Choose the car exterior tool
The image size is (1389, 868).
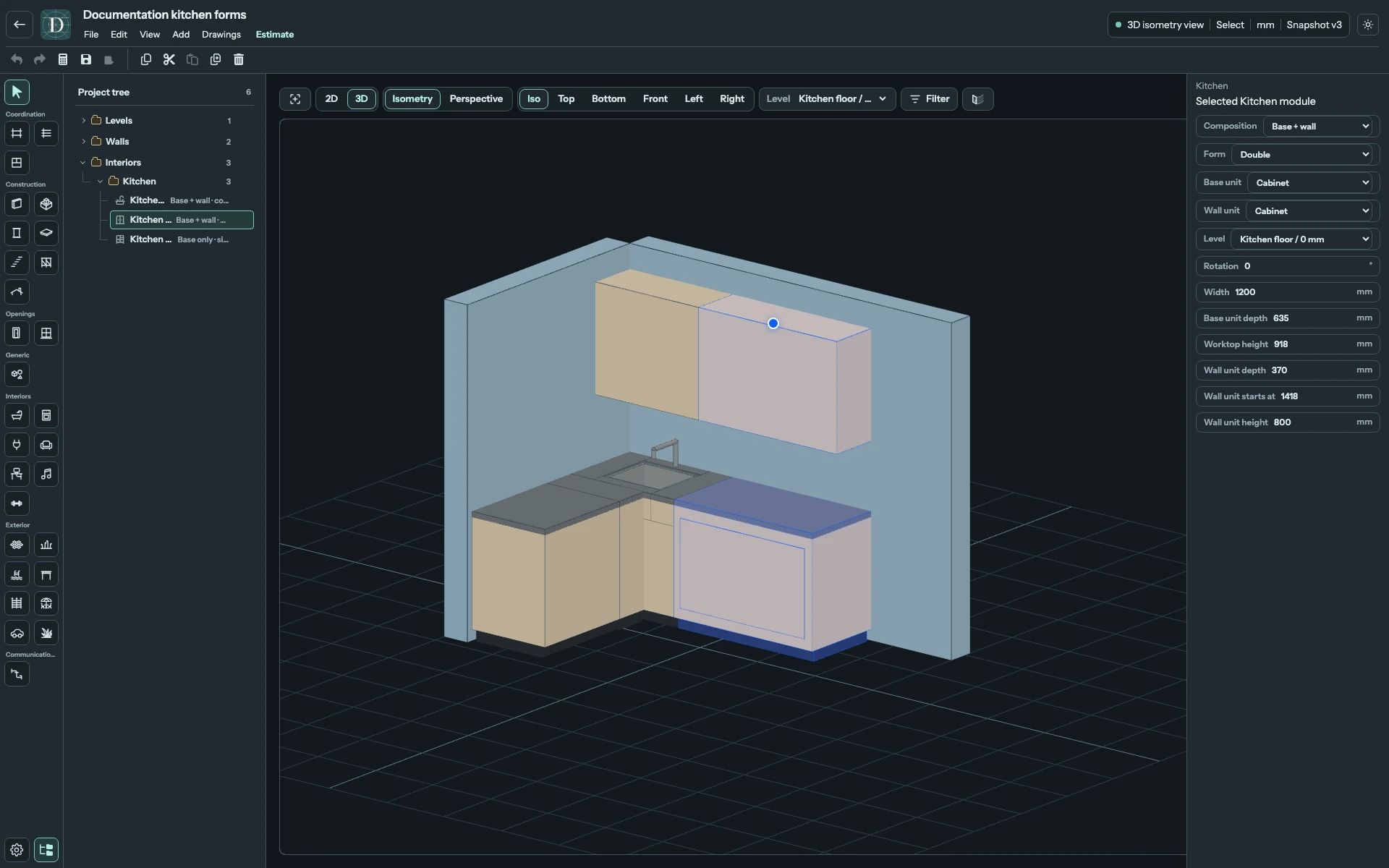17,633
